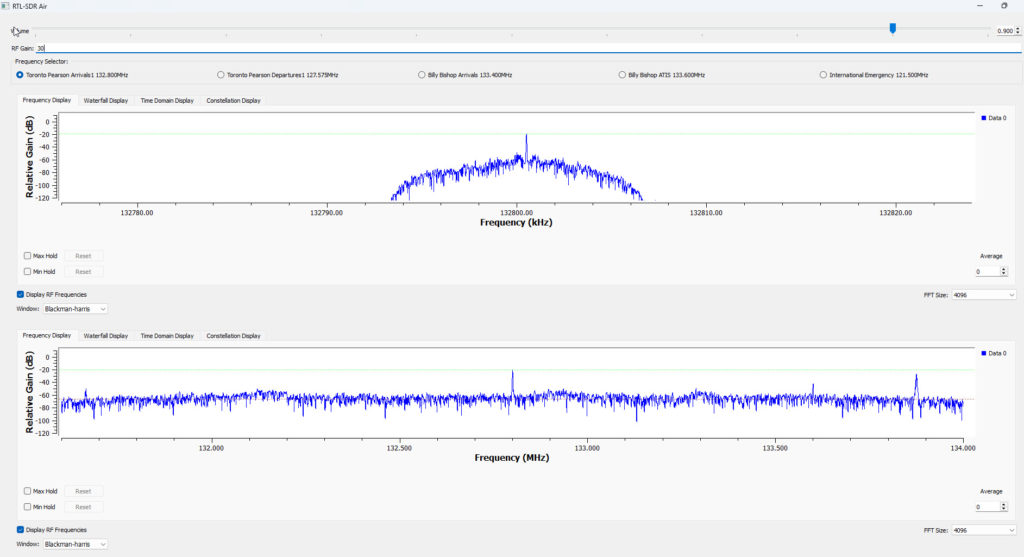
Task: Click the RTL-SDR Air app icon in title bar
Action: click(6, 6)
